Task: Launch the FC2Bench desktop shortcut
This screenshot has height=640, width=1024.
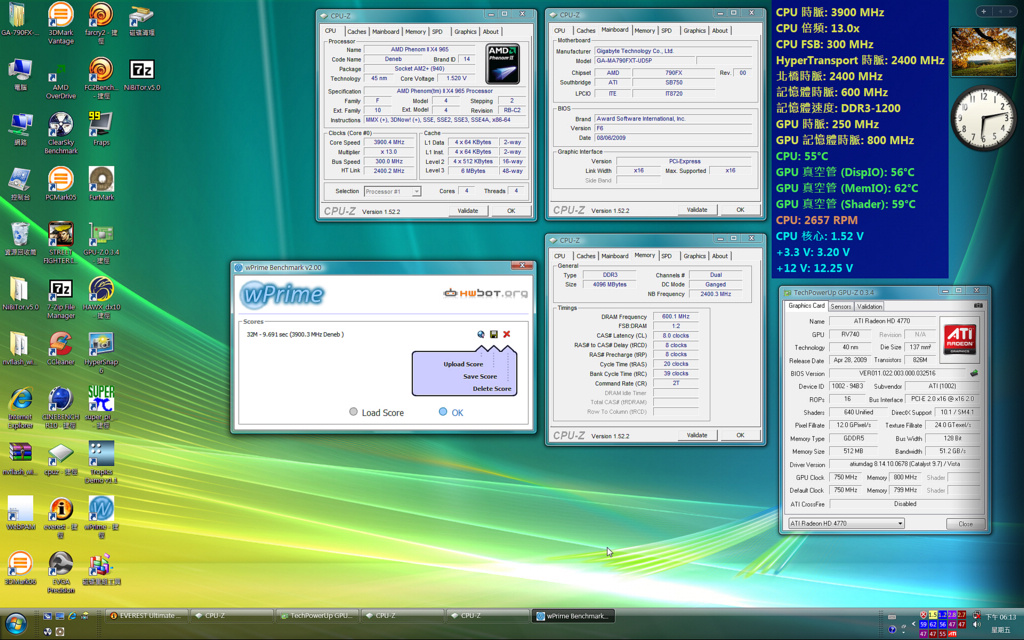Action: pyautogui.click(x=101, y=78)
